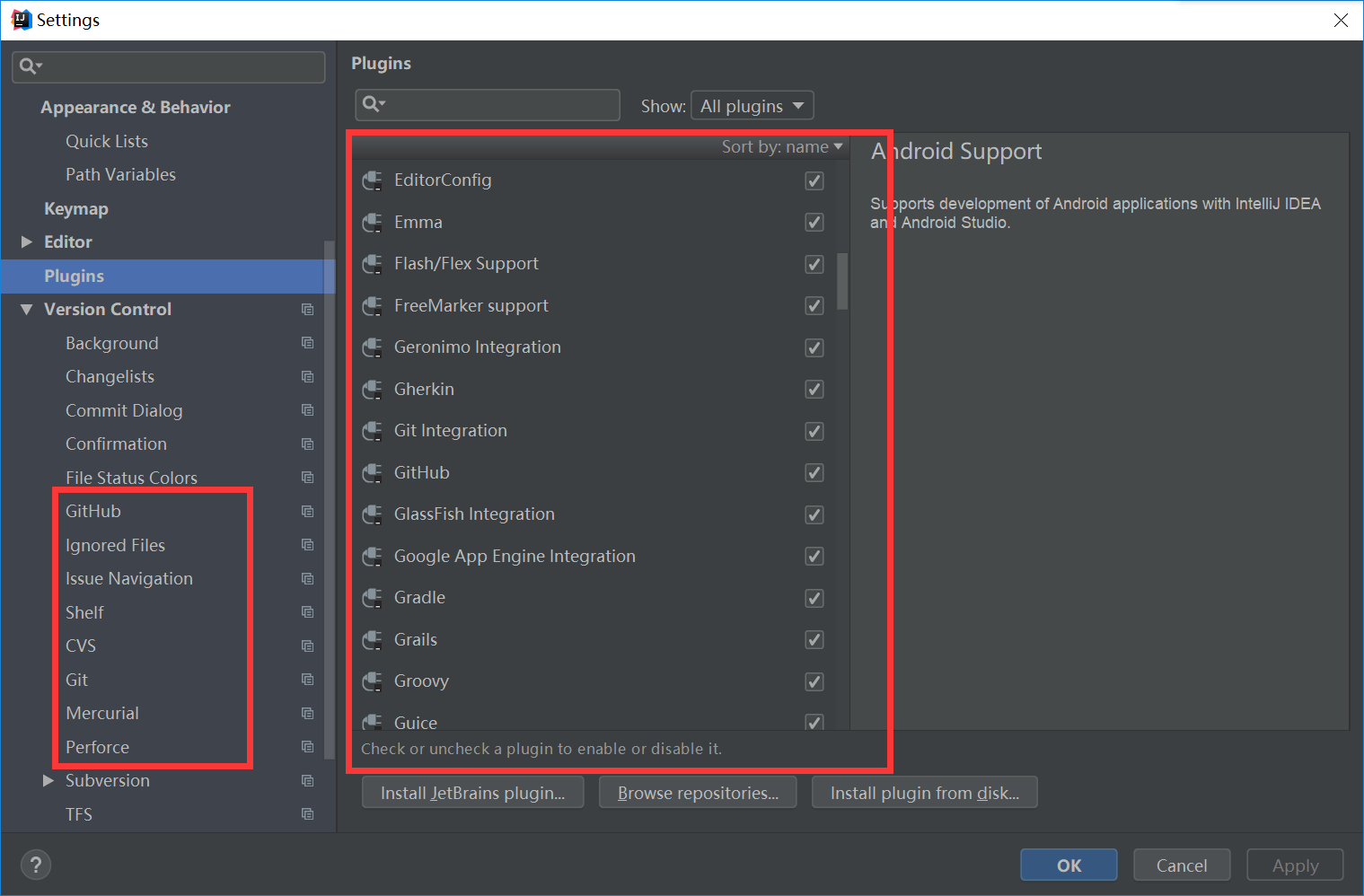The width and height of the screenshot is (1364, 896).
Task: Focus the settings search field
Action: pos(169,66)
